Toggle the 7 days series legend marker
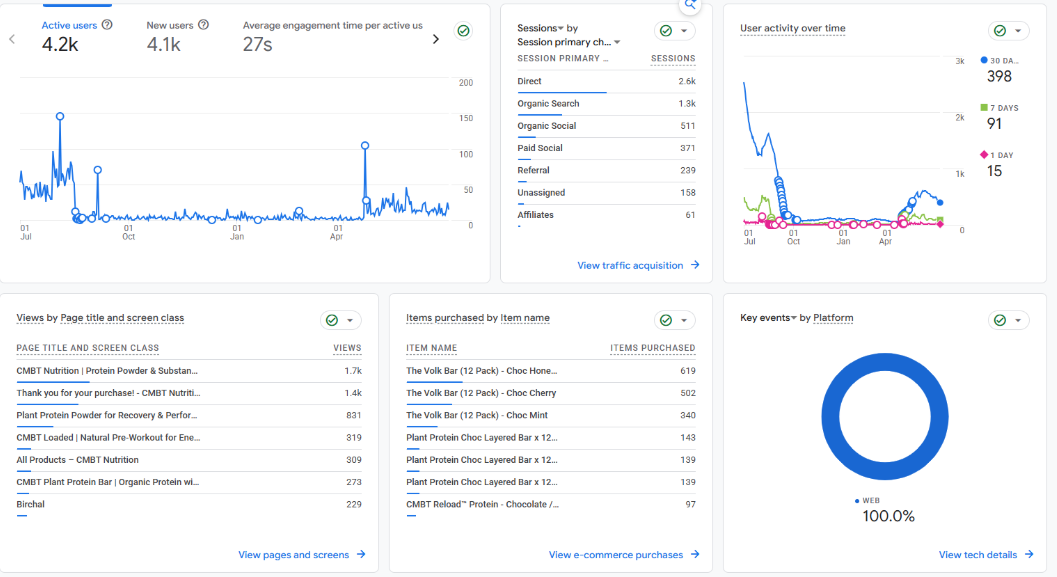This screenshot has height=577, width=1057. [x=984, y=107]
